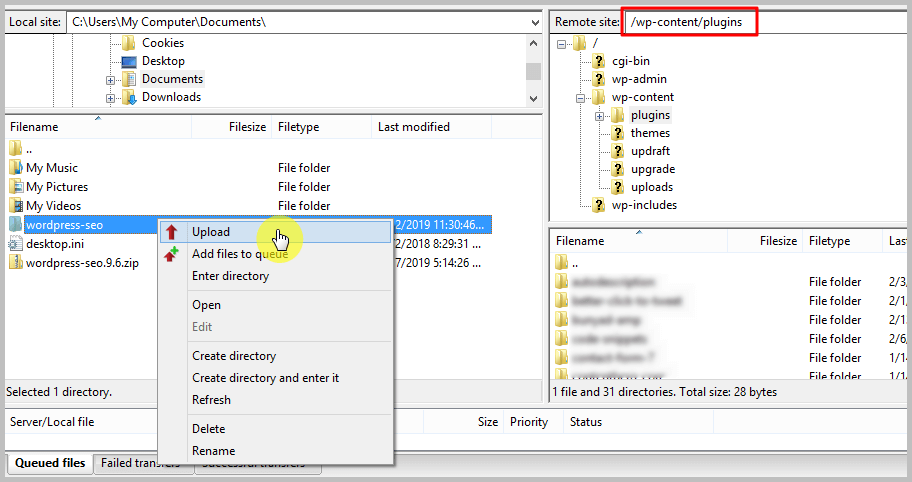912x482 pixels.
Task: Click the local tree scrollbar down arrow
Action: (x=533, y=98)
